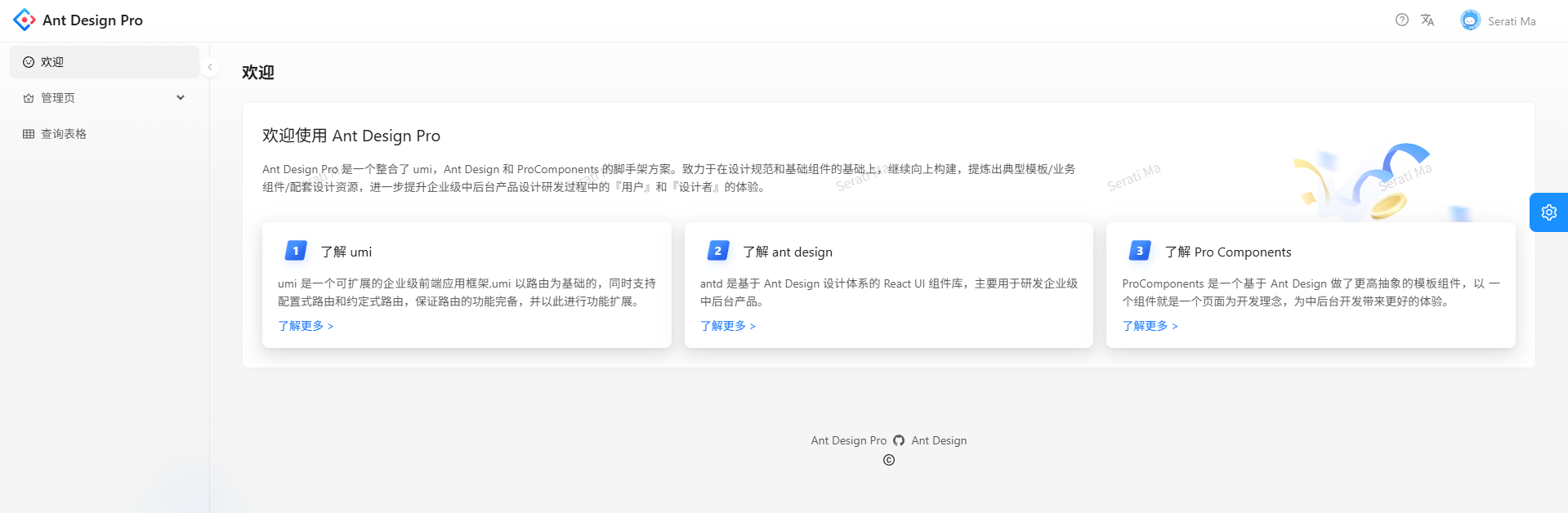Click the table icon beside 查询表格
Screen dimensions: 1568x513
pyautogui.click(x=29, y=134)
